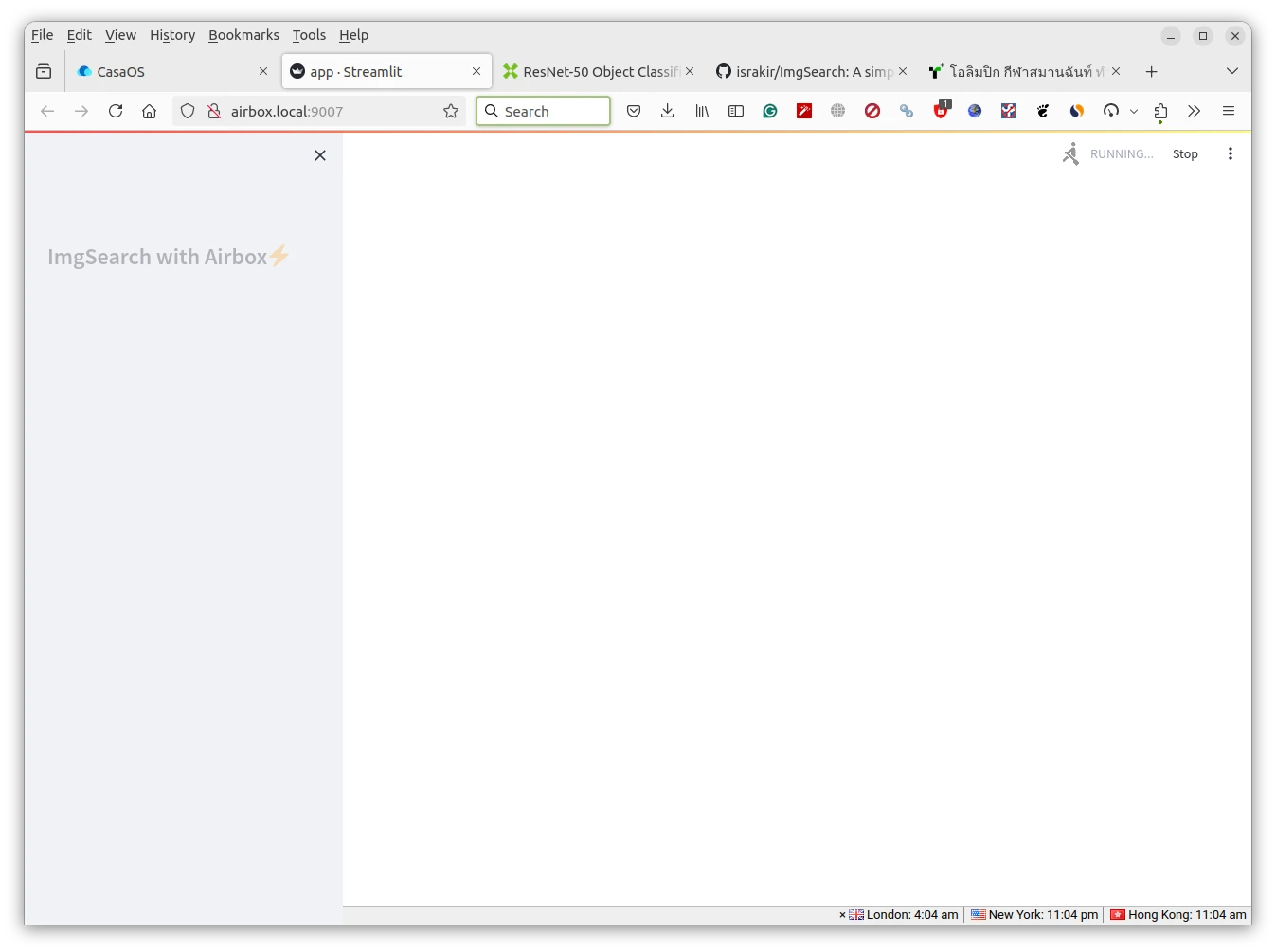Click the Grammarly extension icon
Screen dimensions: 1276x952
click(x=770, y=111)
